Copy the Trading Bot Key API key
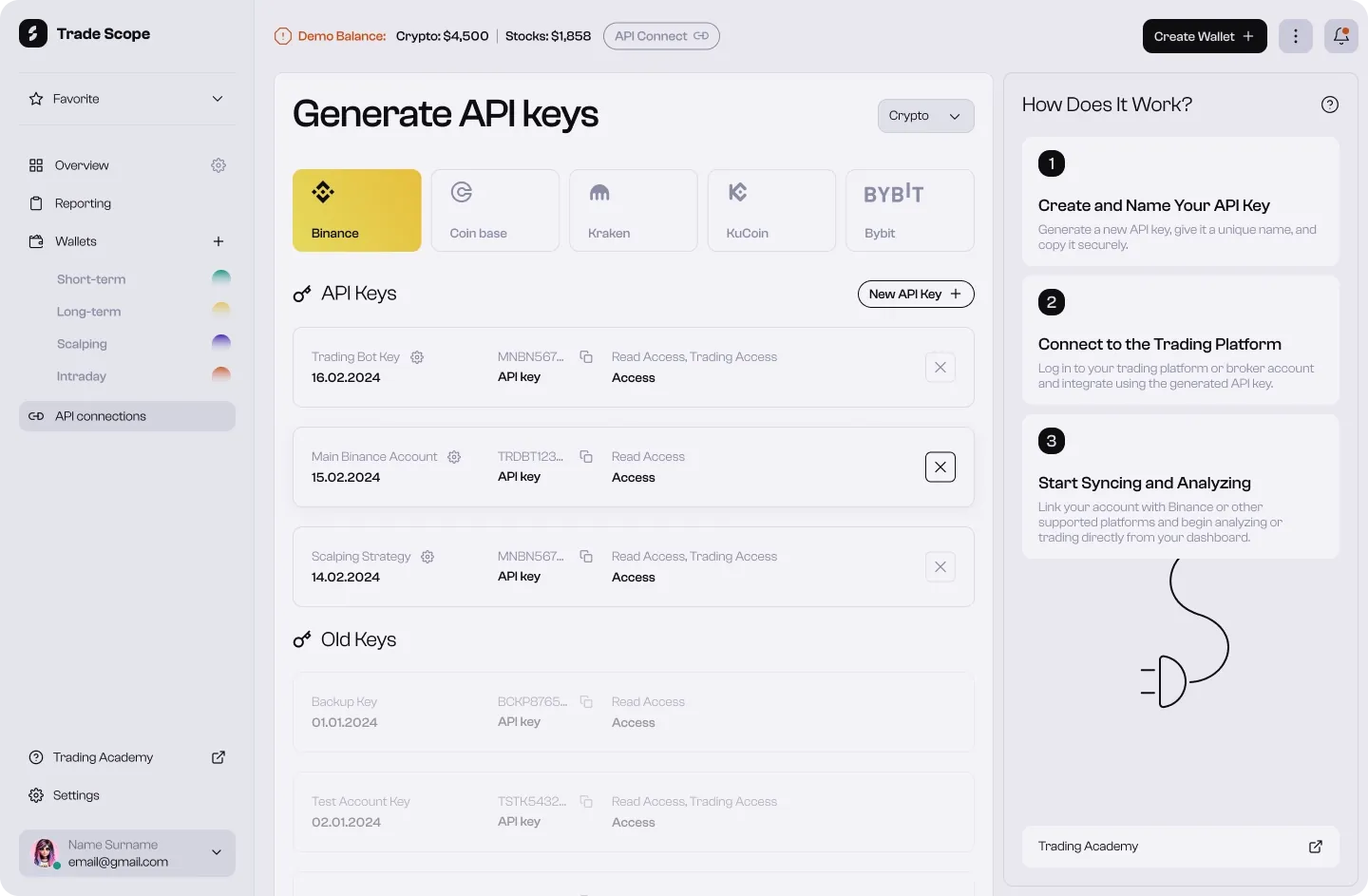The width and height of the screenshot is (1368, 896). click(586, 357)
